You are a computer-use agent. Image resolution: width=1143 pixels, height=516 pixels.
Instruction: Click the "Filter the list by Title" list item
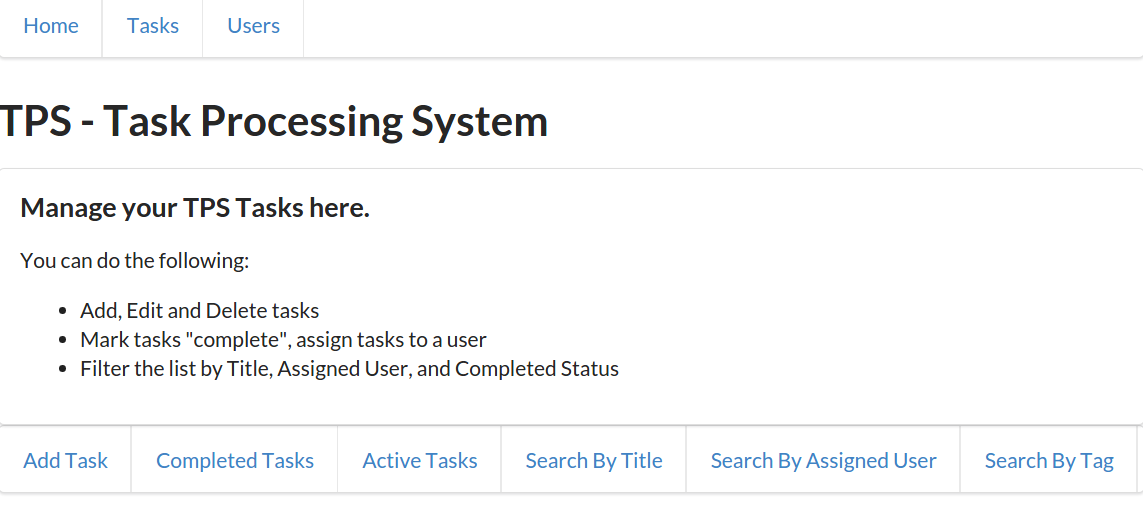pos(350,369)
